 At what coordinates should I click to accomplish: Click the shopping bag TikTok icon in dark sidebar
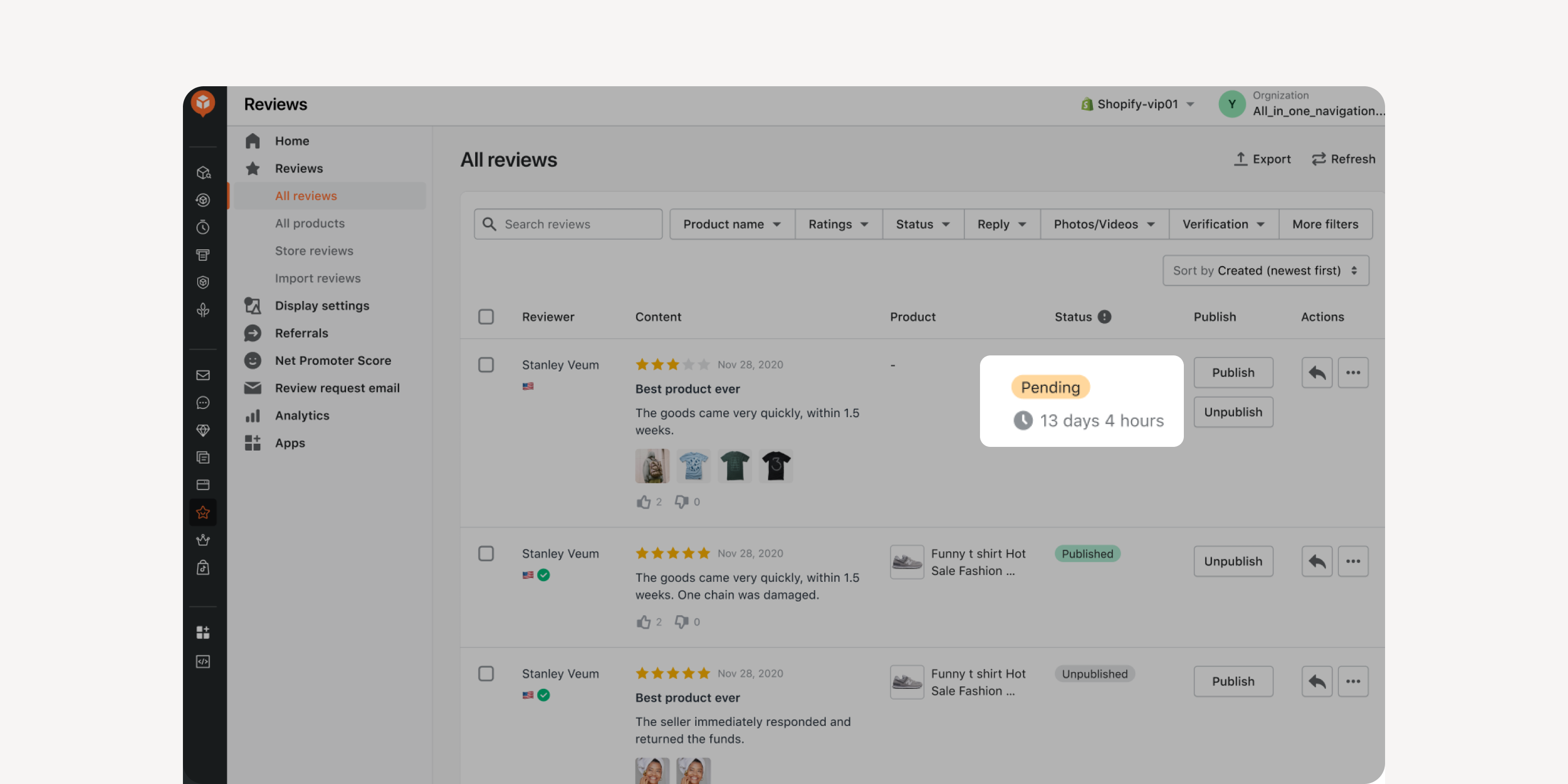(203, 567)
